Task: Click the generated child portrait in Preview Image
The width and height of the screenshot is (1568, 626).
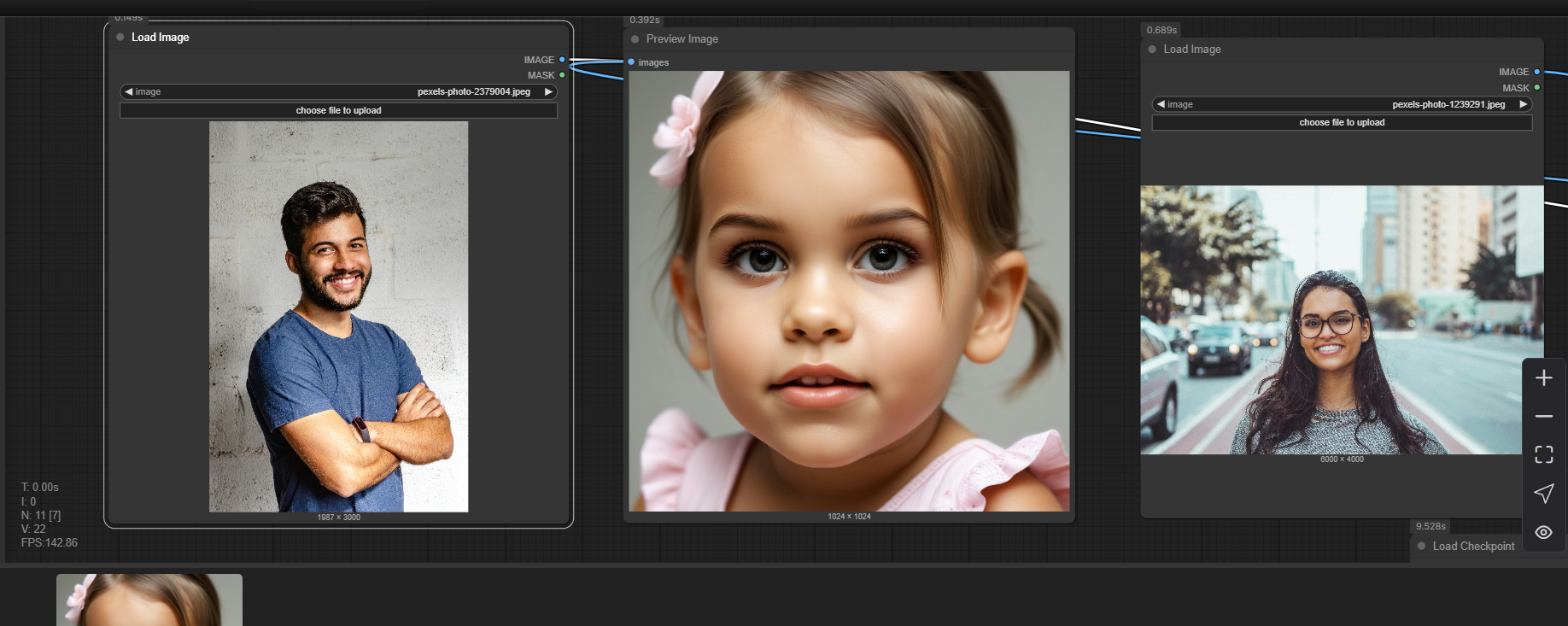Action: [x=849, y=291]
